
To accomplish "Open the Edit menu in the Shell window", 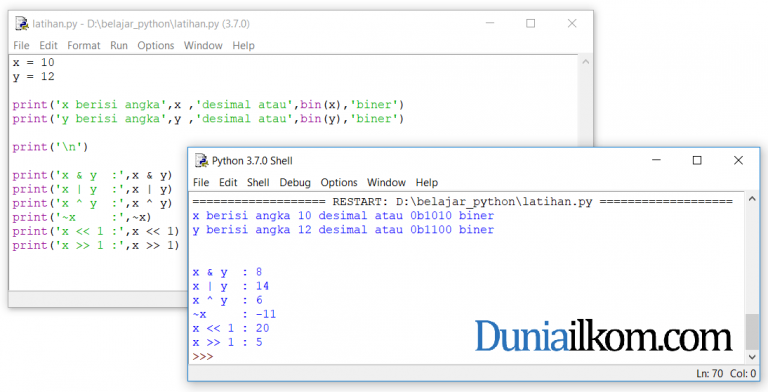I will 228,182.
